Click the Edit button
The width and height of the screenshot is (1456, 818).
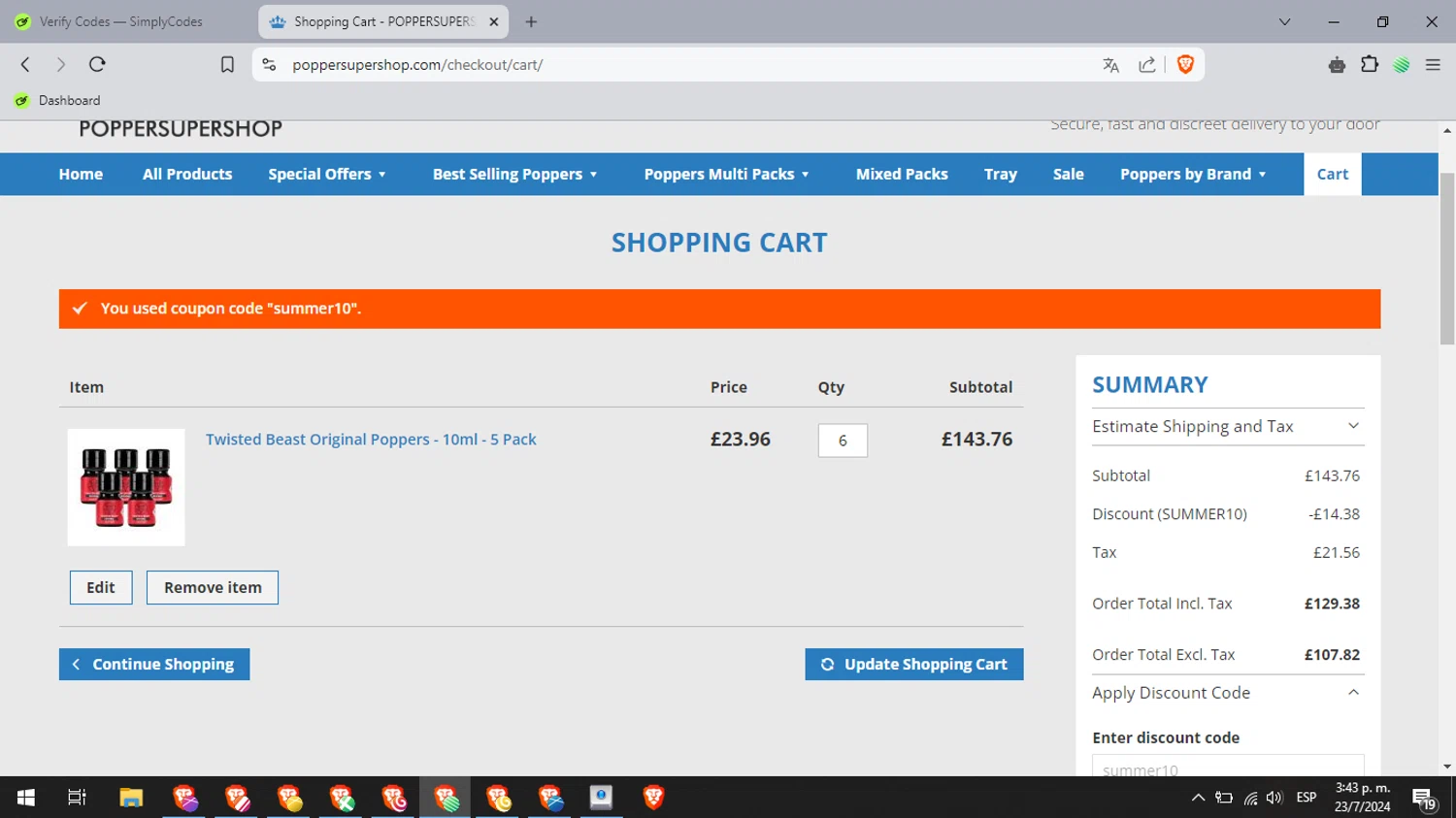[101, 588]
